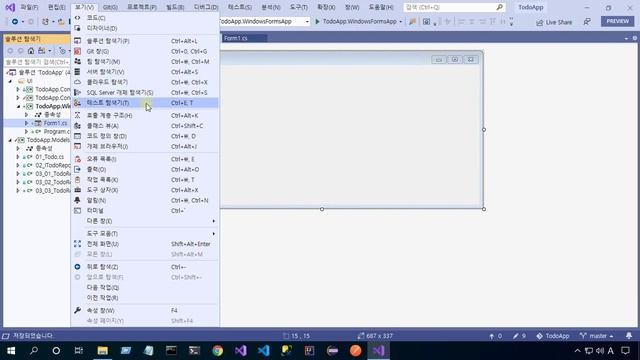Open the 테스트 탐색기 (Test Explorer) menu entry
This screenshot has height=360, width=640.
point(145,103)
